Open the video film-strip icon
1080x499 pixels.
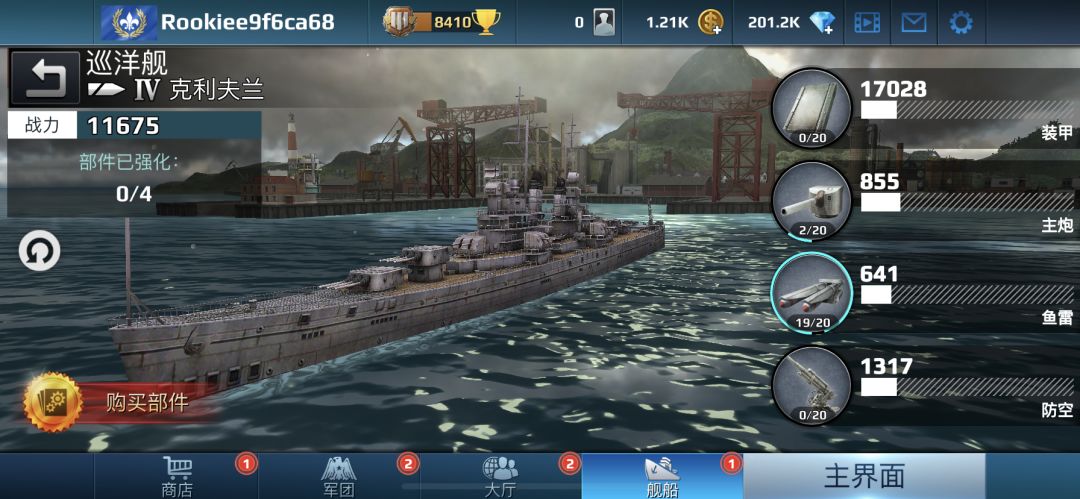pyautogui.click(x=867, y=23)
